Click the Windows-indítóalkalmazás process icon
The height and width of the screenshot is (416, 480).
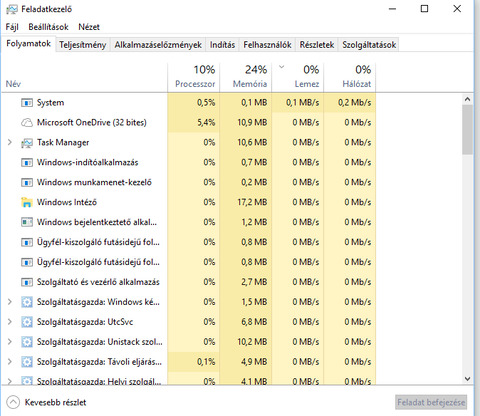pos(27,162)
